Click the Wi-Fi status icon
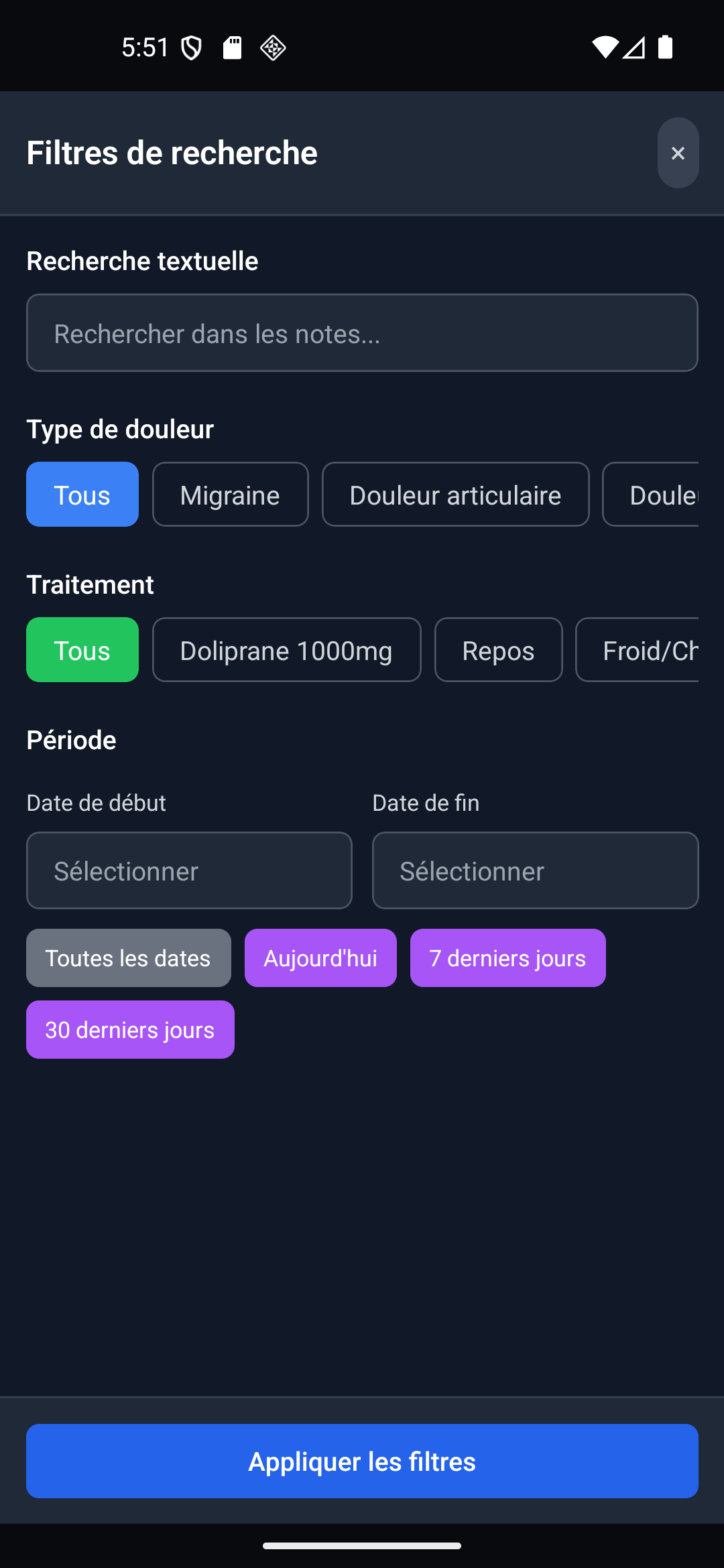The height and width of the screenshot is (1568, 724). pyautogui.click(x=603, y=47)
